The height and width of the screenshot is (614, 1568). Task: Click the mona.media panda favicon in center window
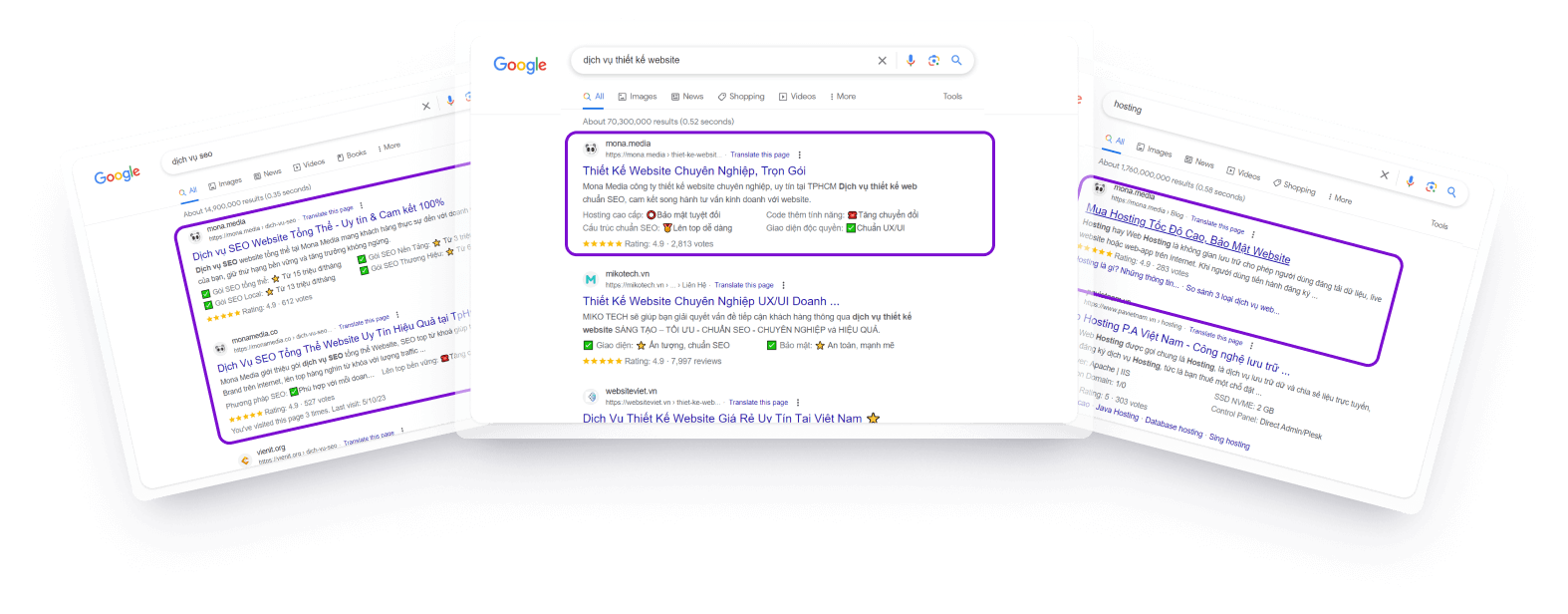591,149
